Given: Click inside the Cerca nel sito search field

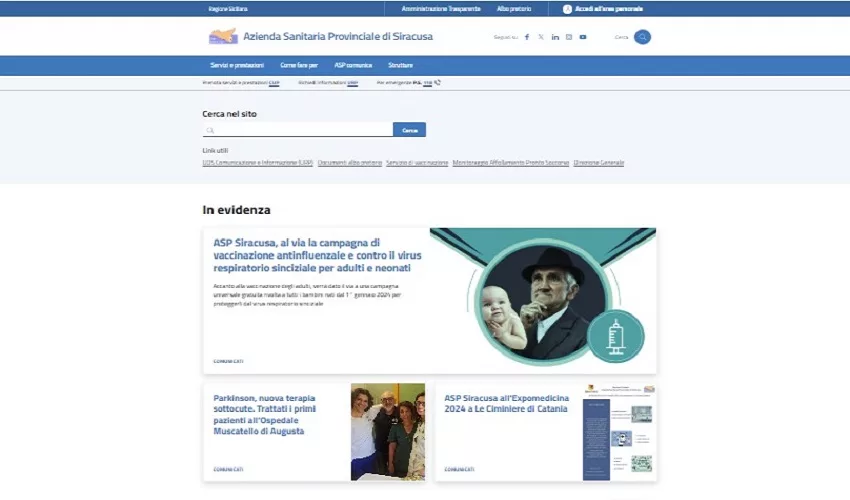Looking at the screenshot, I should coord(300,130).
